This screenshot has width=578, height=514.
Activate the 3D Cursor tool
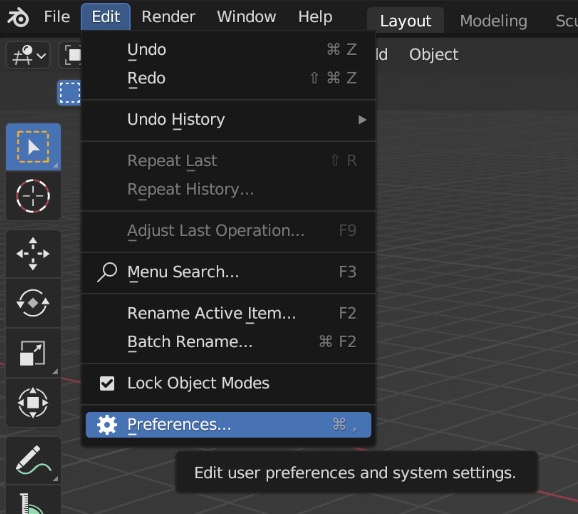click(33, 196)
